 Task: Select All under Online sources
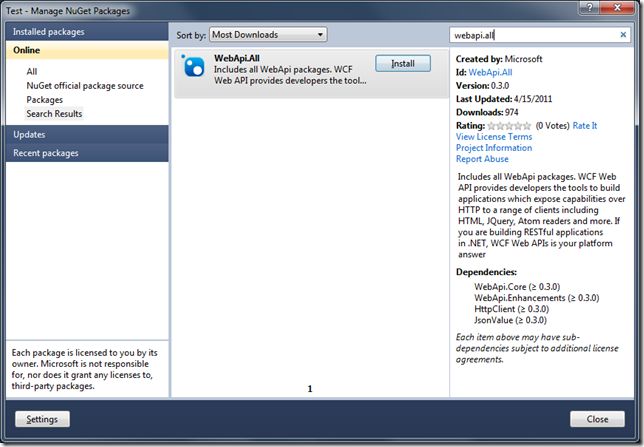32,71
